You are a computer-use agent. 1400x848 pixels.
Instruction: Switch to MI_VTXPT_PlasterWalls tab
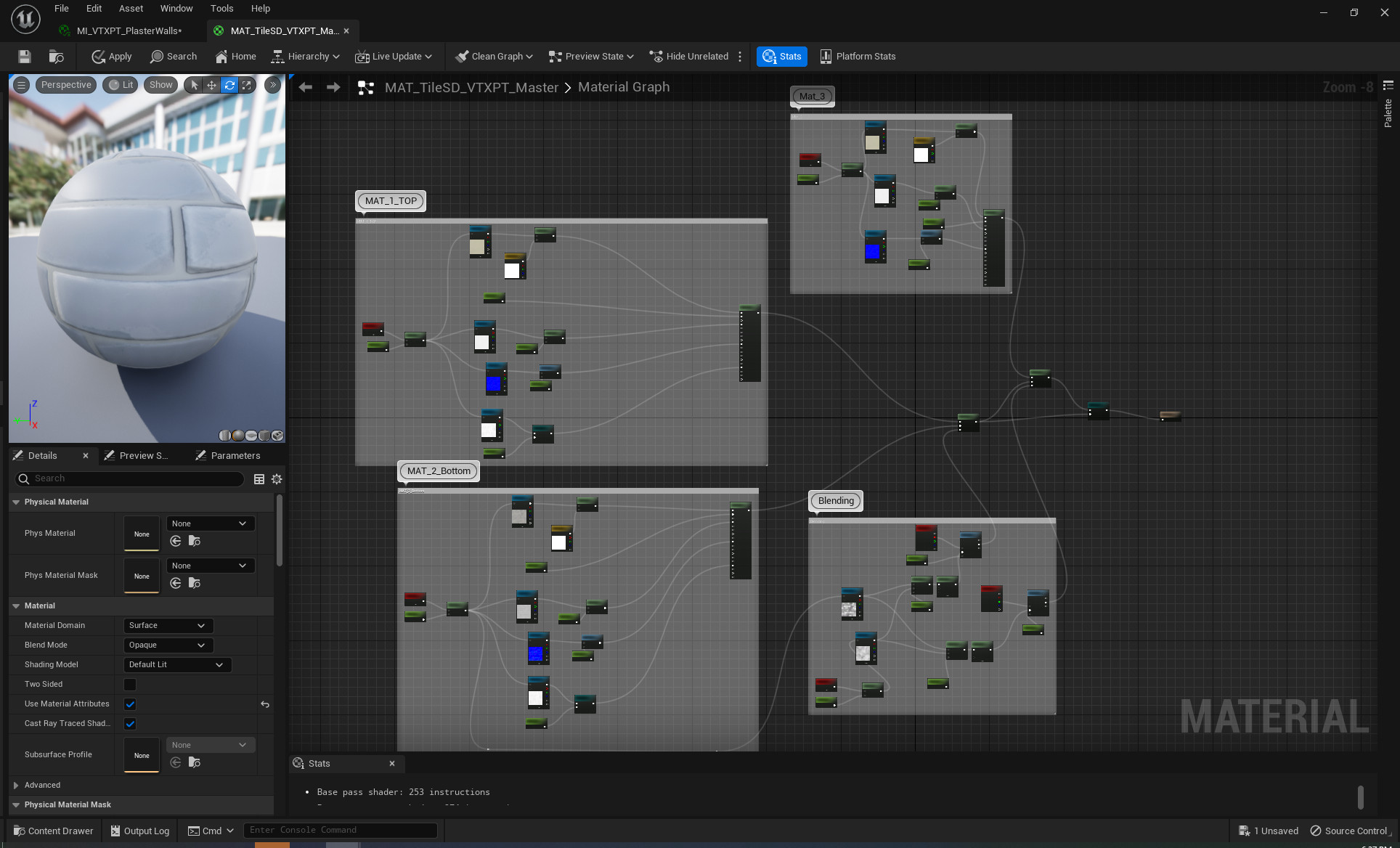coord(129,31)
